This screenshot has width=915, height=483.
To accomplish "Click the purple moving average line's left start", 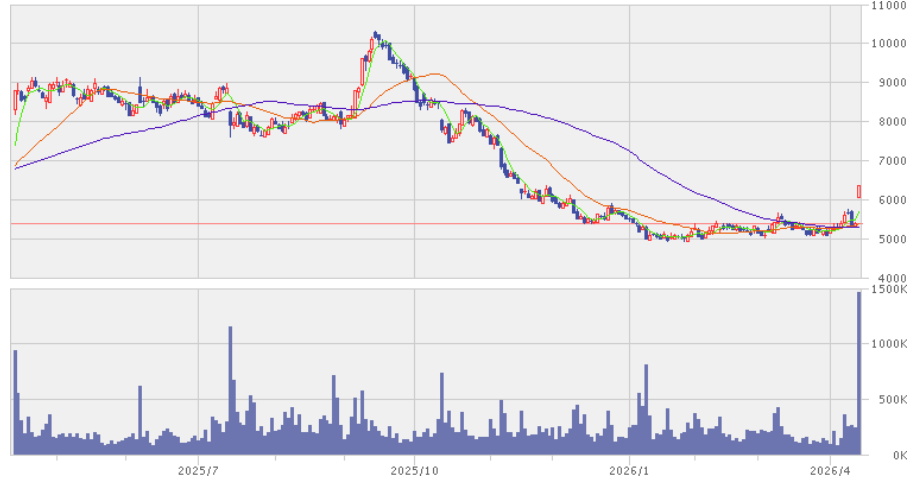I will pos(16,169).
